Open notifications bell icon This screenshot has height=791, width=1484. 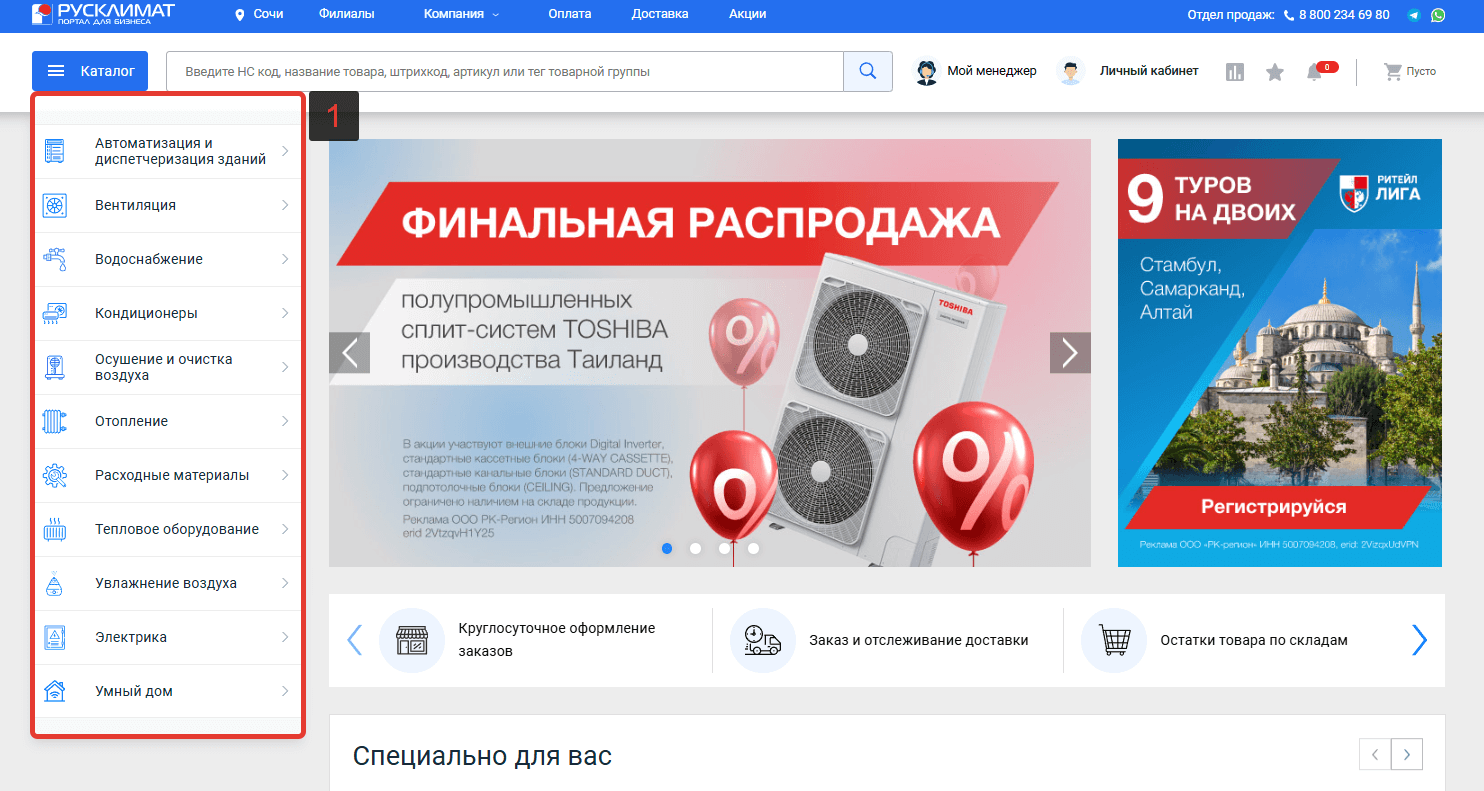click(1314, 72)
